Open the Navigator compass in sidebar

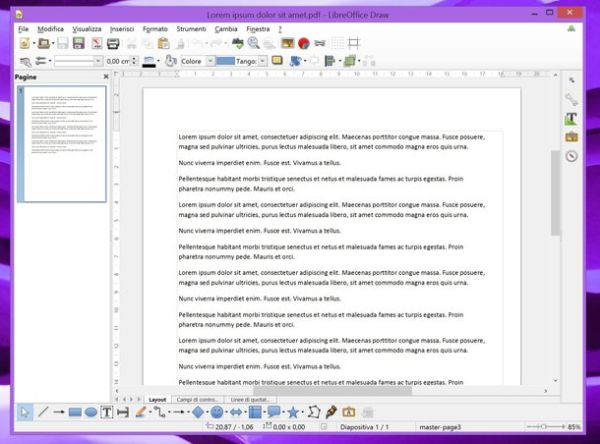click(x=571, y=155)
